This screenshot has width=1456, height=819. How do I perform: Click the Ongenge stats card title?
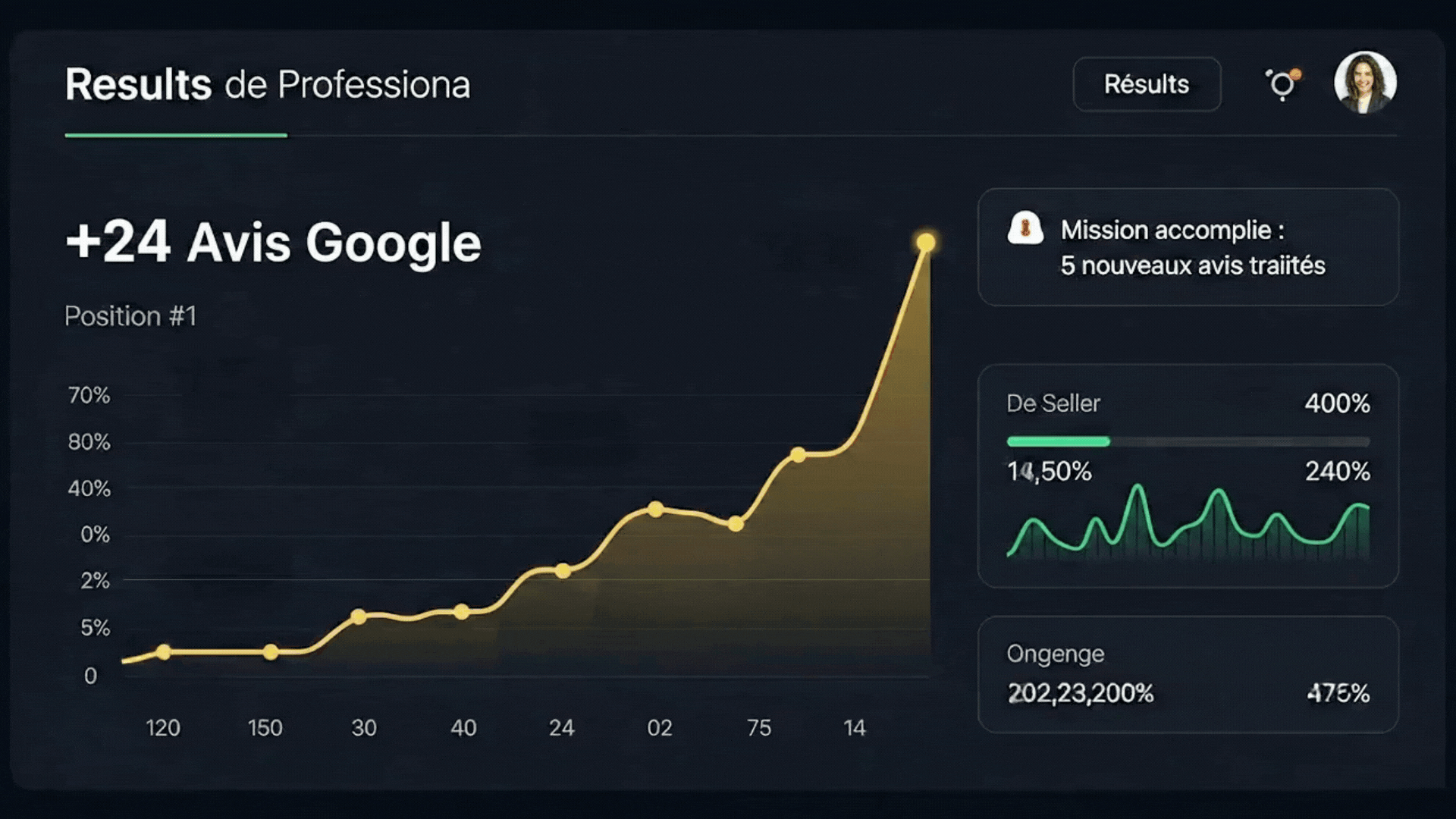coord(1055,654)
